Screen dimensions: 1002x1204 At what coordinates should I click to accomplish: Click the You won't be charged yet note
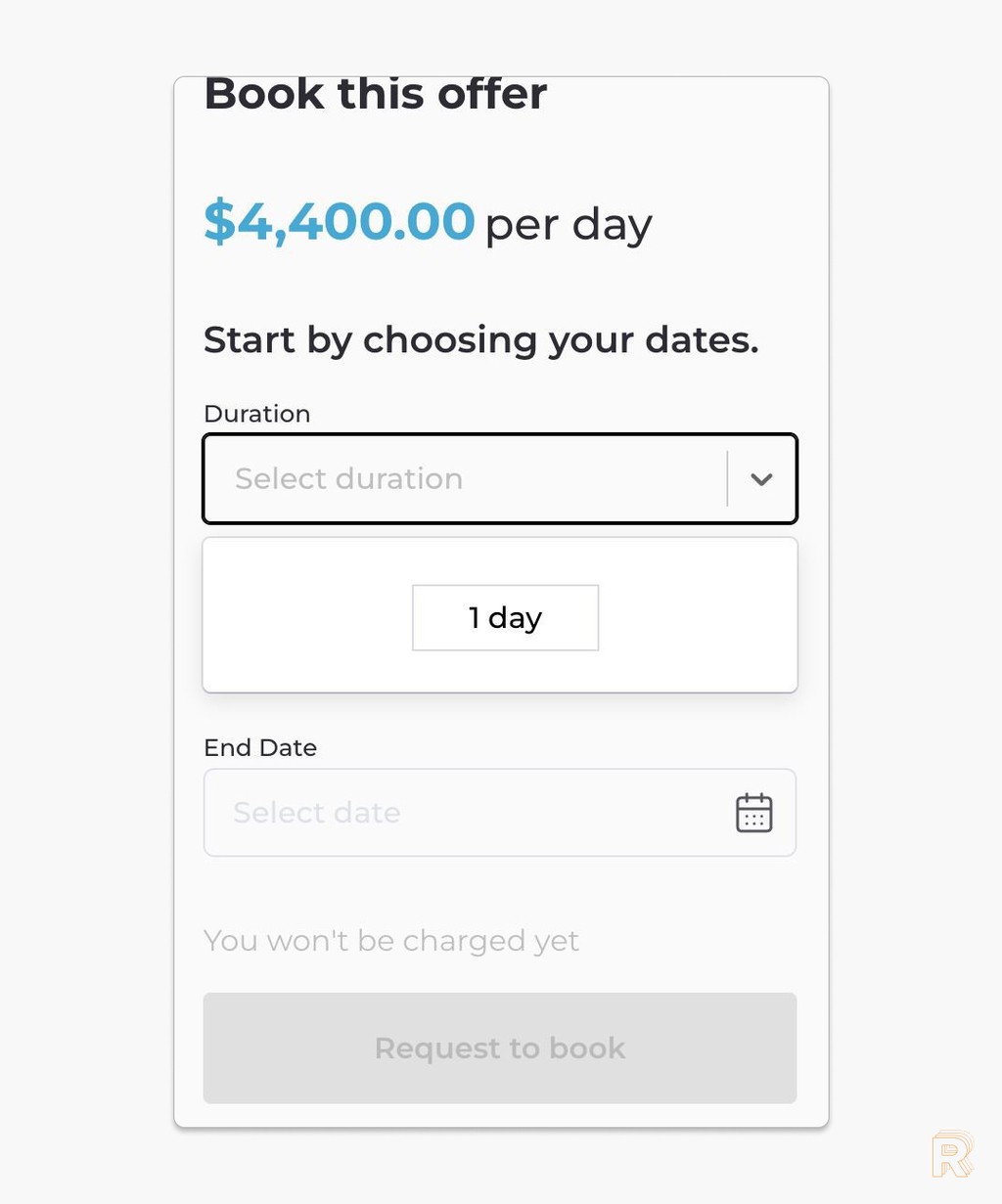click(390, 941)
